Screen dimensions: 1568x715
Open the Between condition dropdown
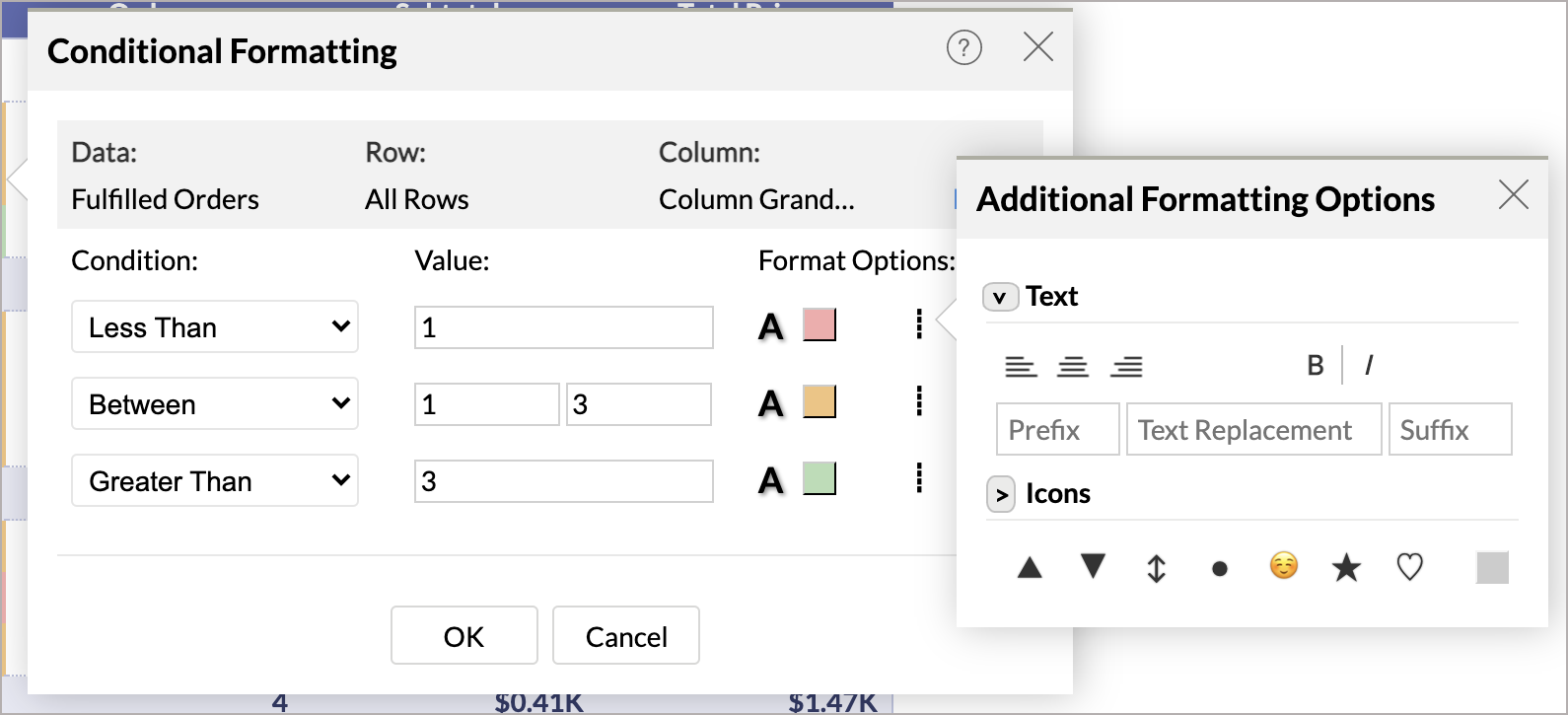point(215,404)
